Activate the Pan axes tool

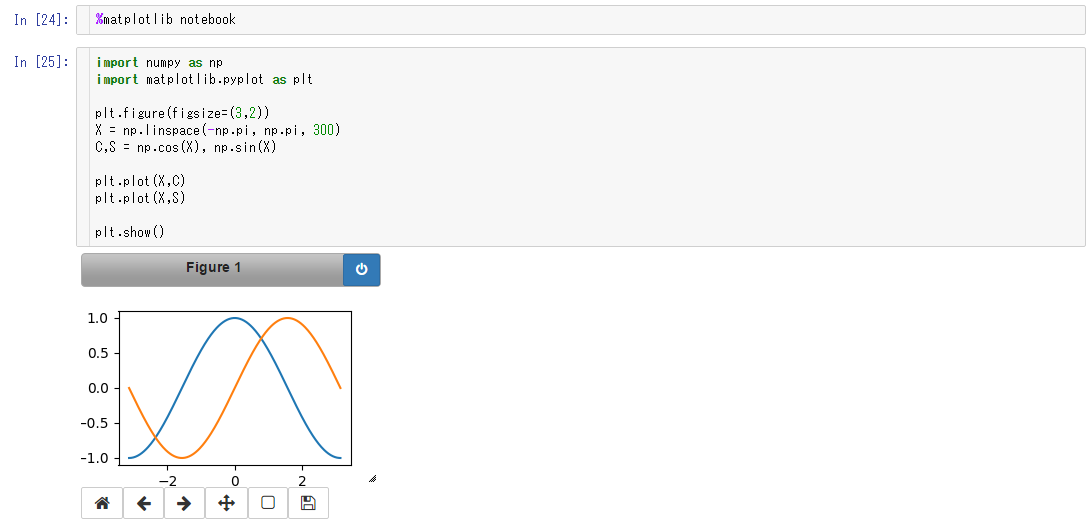(226, 503)
